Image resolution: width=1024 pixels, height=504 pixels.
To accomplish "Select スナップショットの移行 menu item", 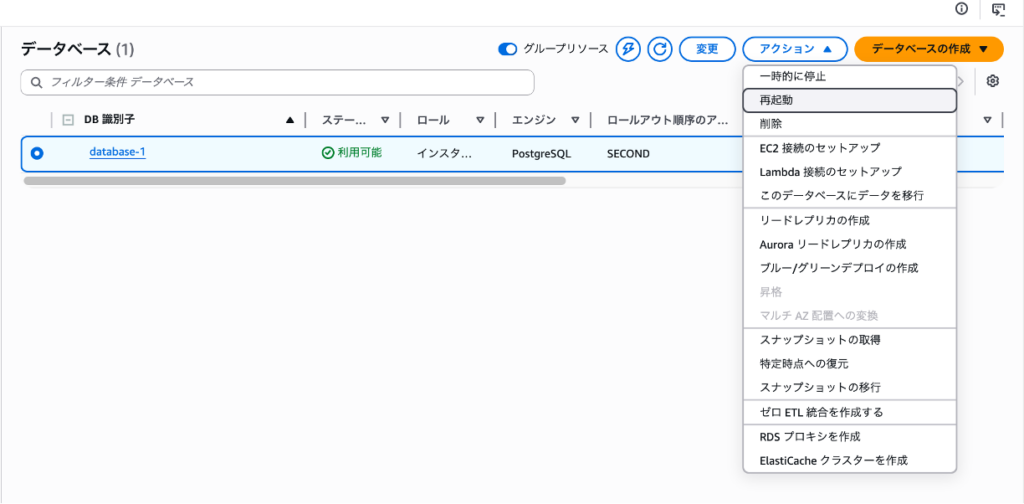I will (850, 387).
